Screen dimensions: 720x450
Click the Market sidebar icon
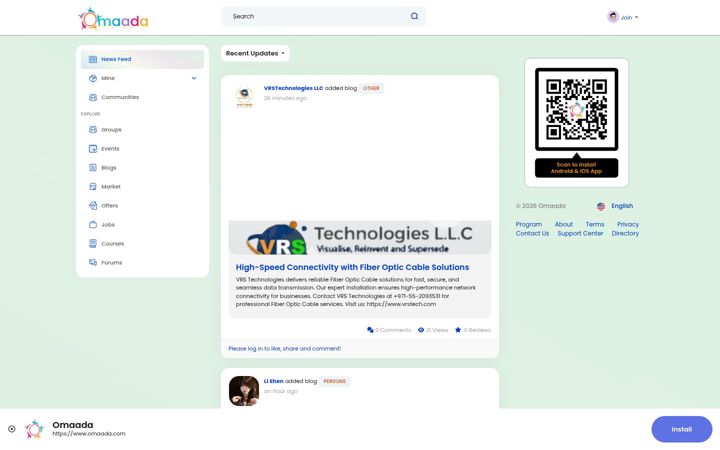93,187
